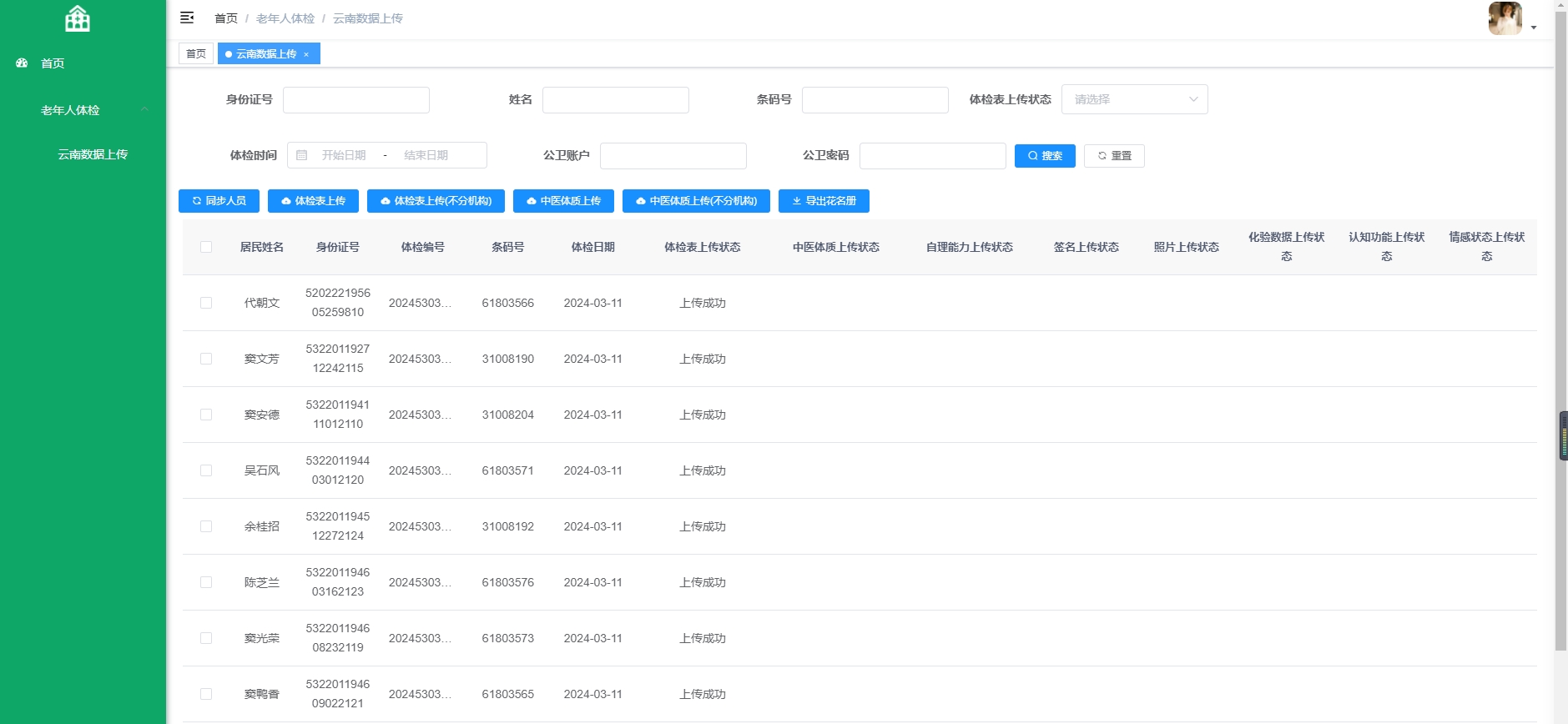Screen dimensions: 1568x724
Task: Click barcode cell 31008192
Action: click(508, 526)
